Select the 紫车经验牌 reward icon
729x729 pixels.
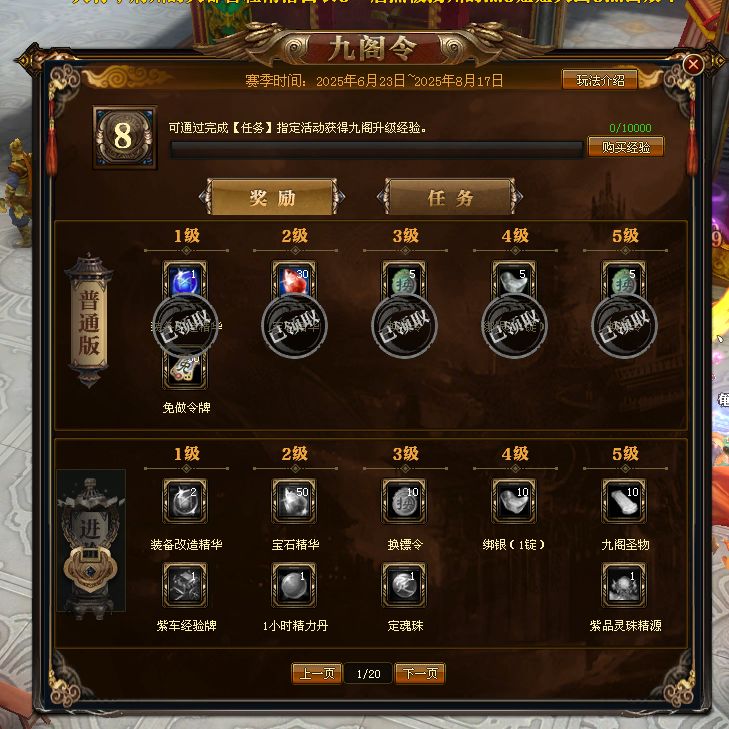coord(185,585)
